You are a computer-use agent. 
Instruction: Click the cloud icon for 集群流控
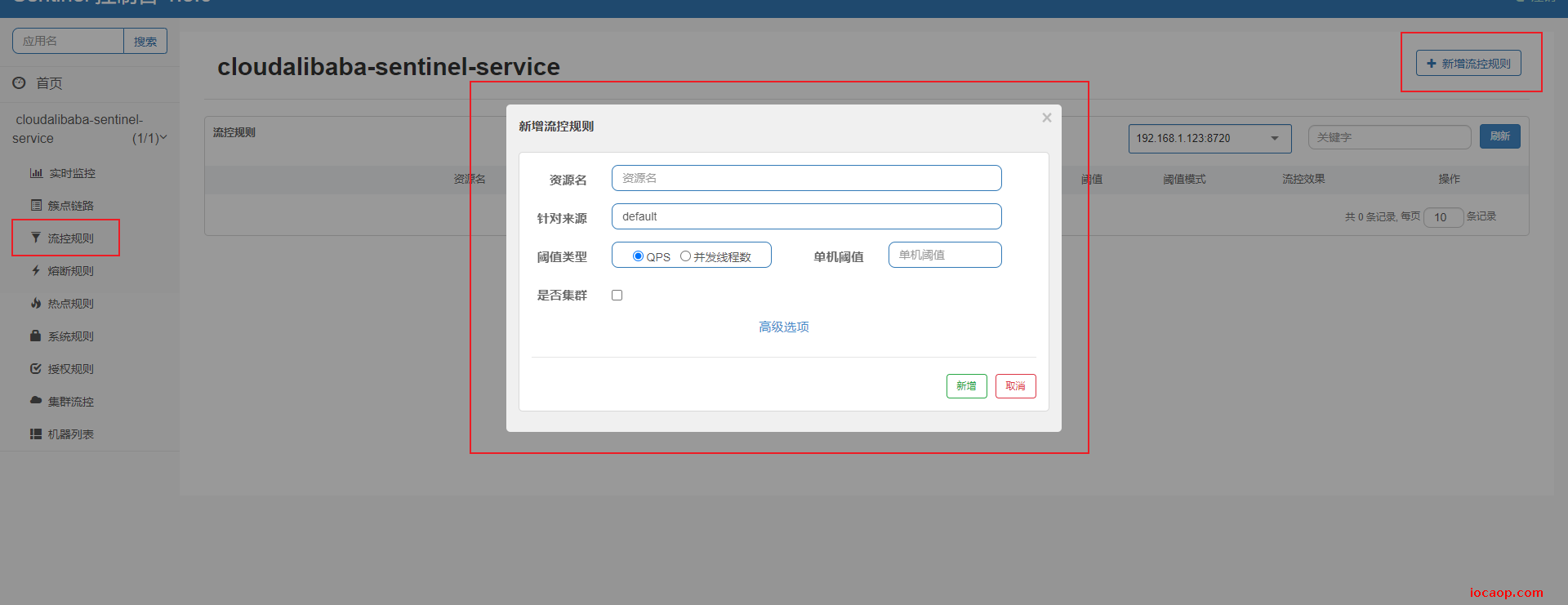tap(36, 400)
